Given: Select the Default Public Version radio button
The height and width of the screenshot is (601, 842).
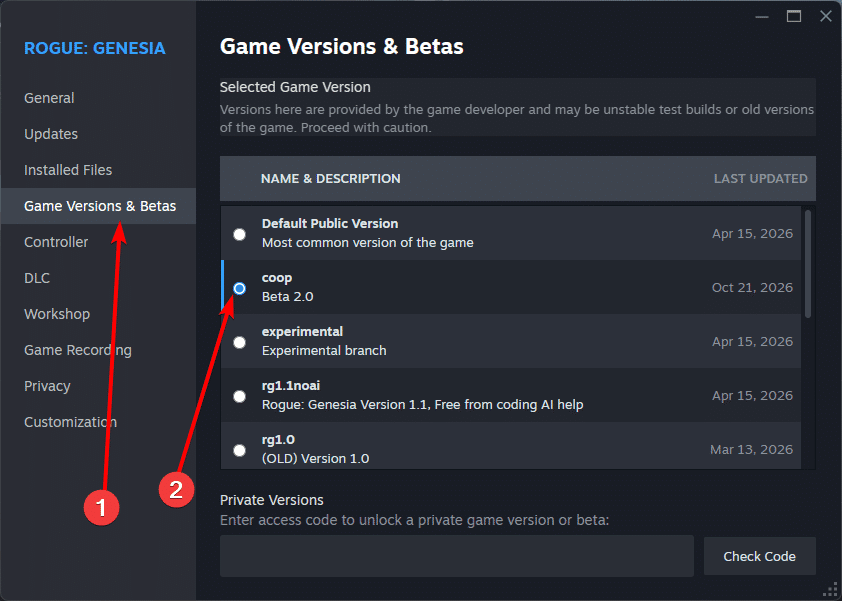Looking at the screenshot, I should point(239,234).
